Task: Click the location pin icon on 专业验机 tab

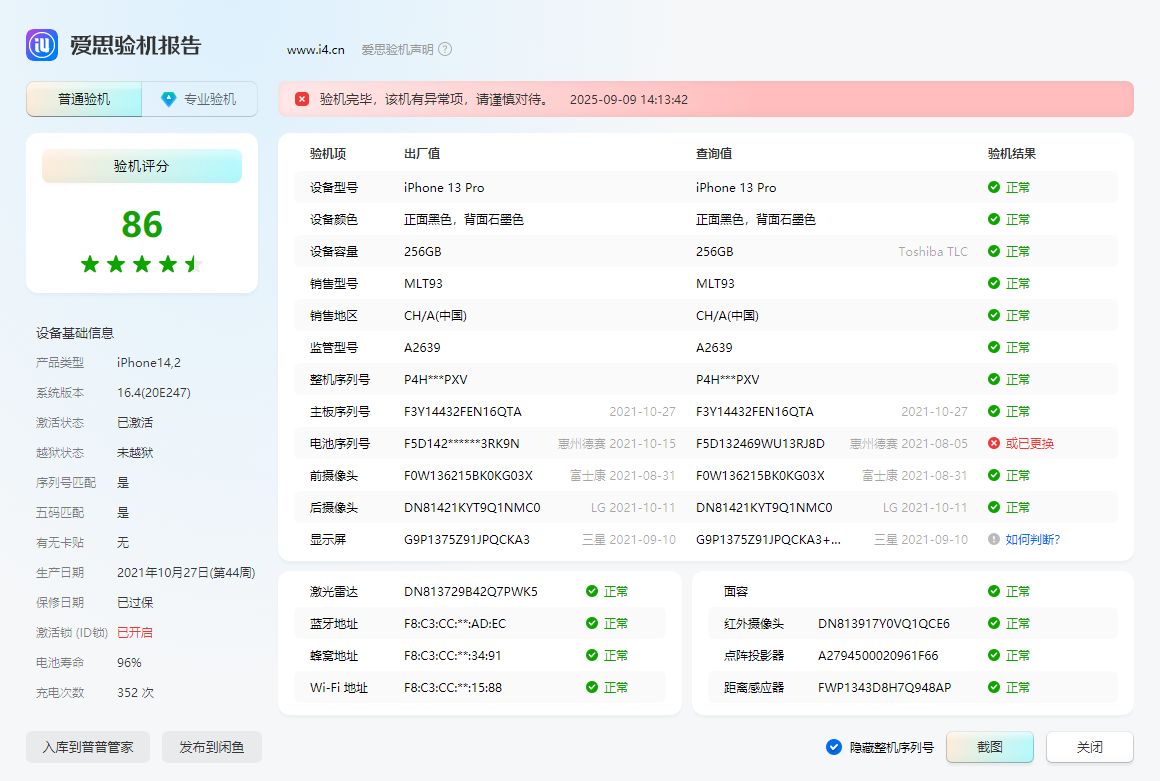Action: pyautogui.click(x=169, y=99)
